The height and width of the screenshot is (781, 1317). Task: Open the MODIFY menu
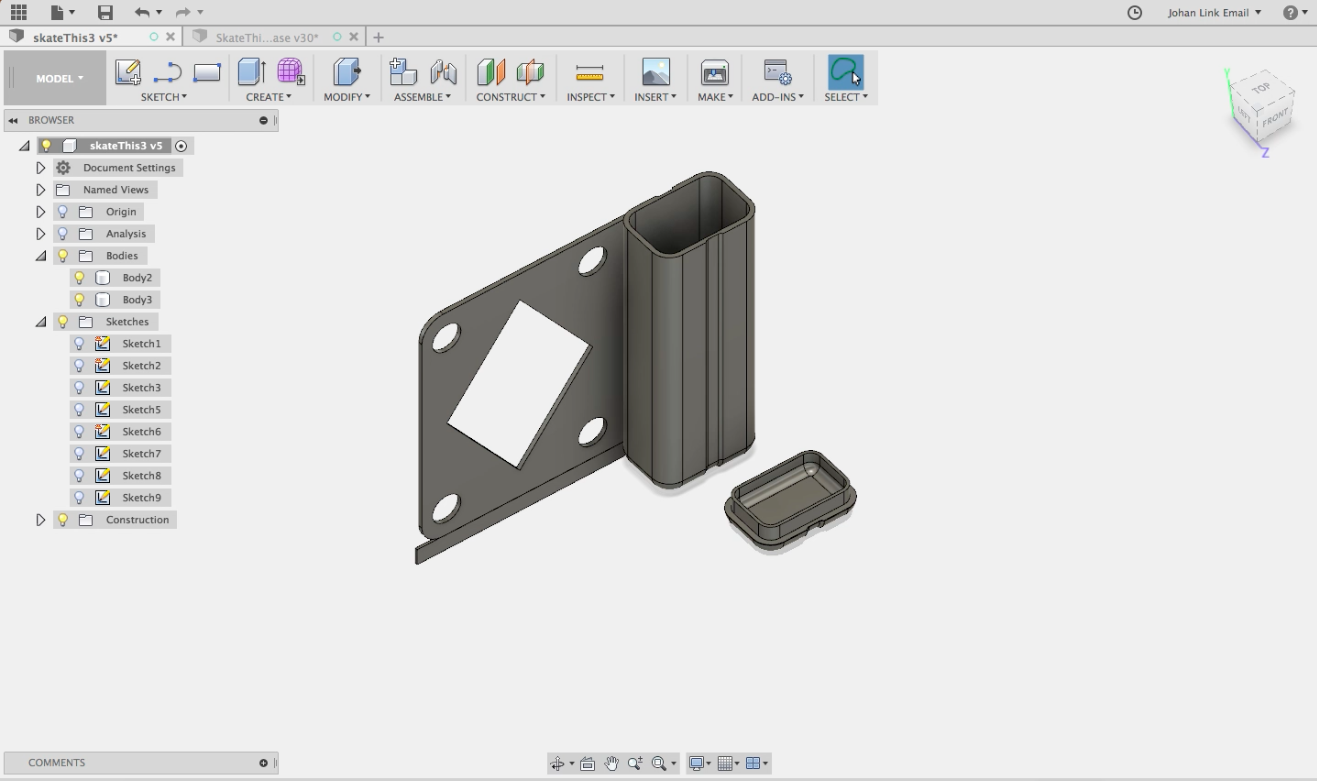(347, 97)
